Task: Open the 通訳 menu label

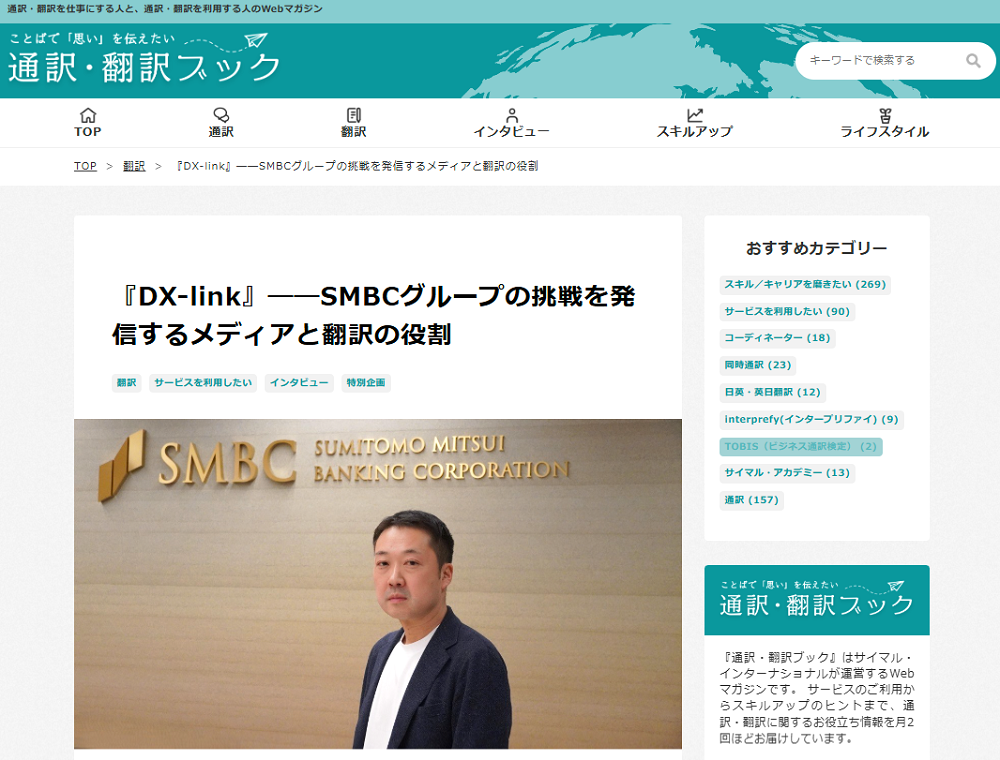Action: [221, 132]
